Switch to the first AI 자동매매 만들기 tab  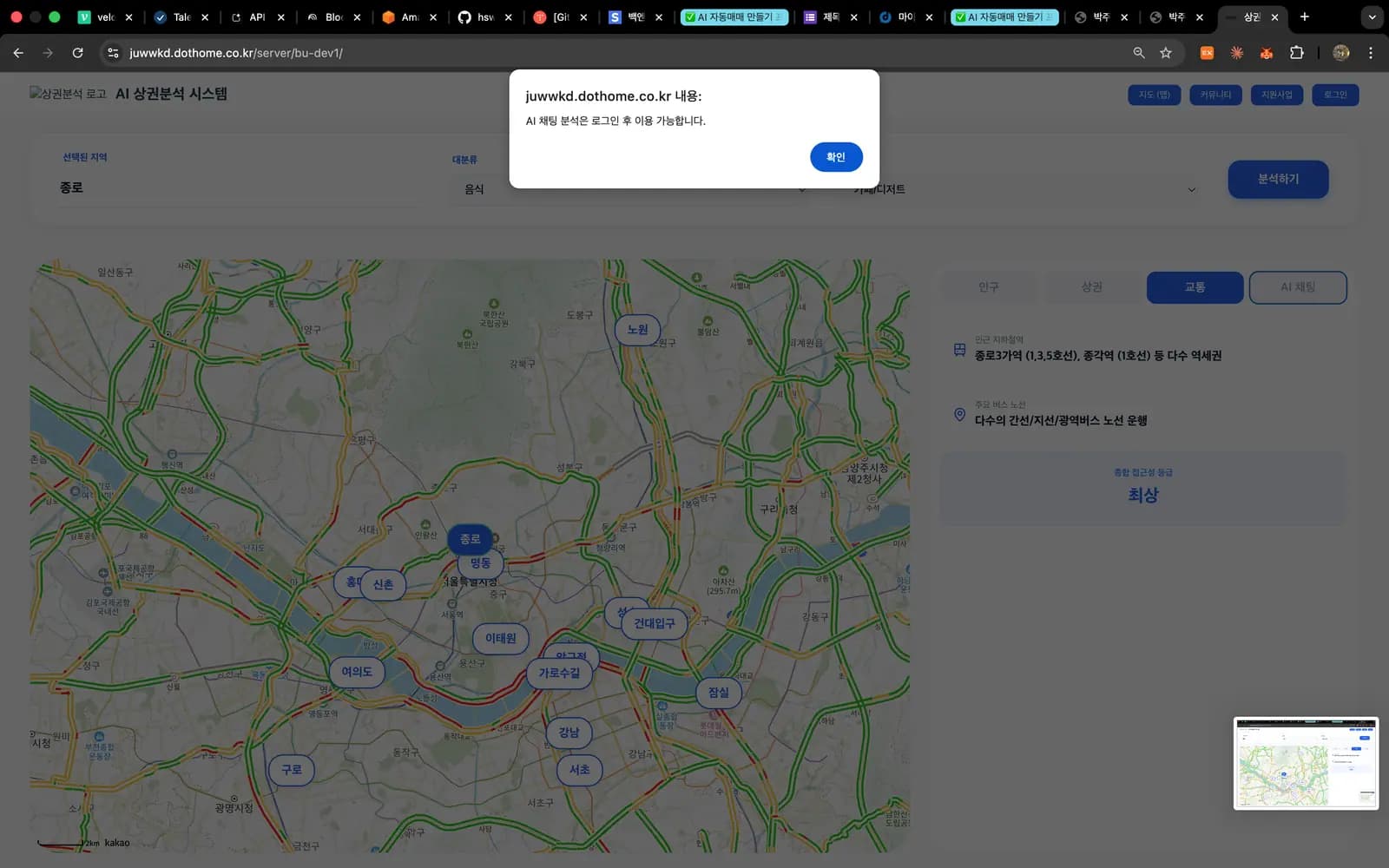coord(734,16)
